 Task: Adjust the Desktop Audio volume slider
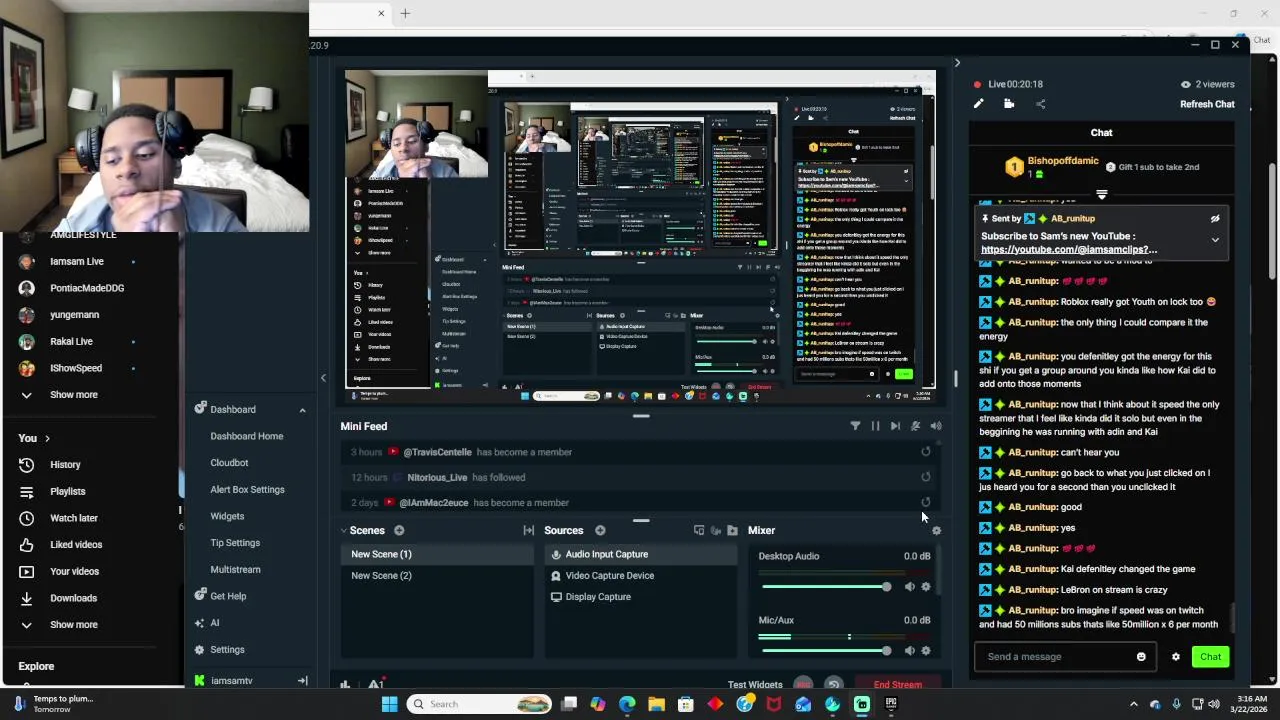(826, 587)
